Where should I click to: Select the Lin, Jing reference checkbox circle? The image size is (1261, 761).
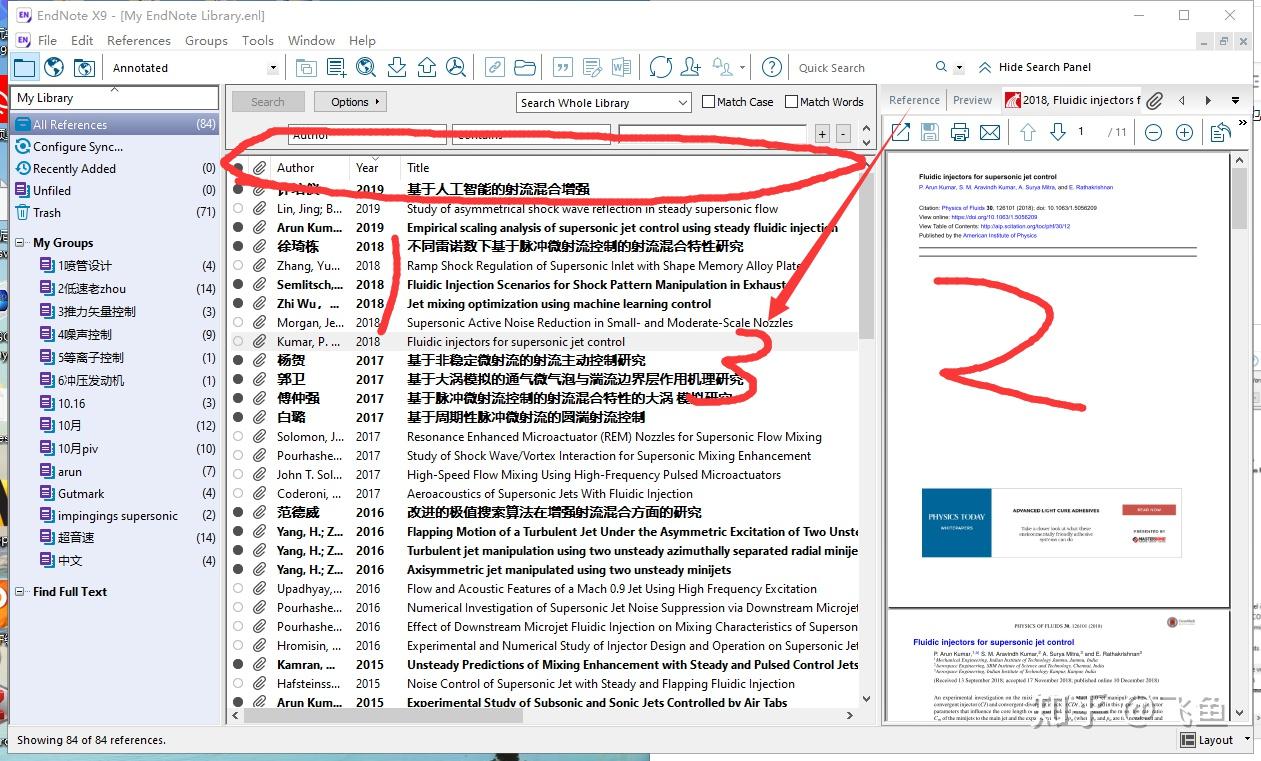click(x=239, y=208)
